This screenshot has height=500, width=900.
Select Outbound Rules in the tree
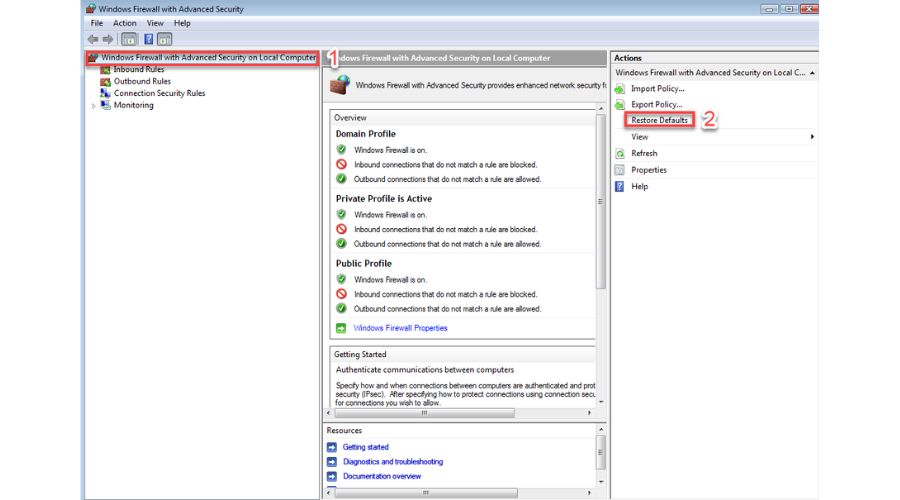pyautogui.click(x=142, y=82)
